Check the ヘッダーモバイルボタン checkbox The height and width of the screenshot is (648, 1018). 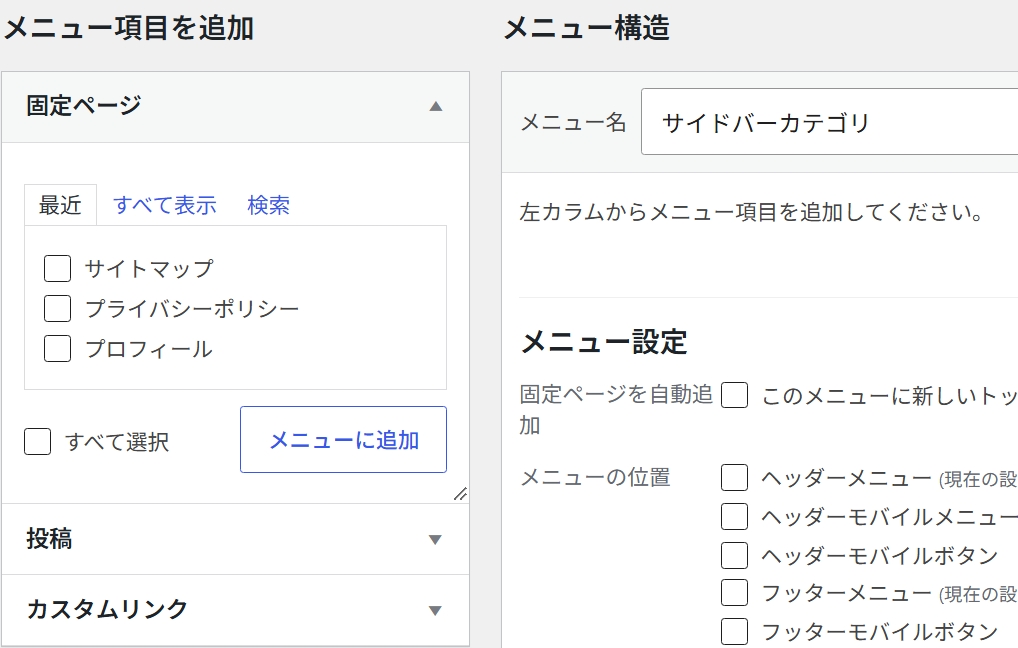click(734, 556)
